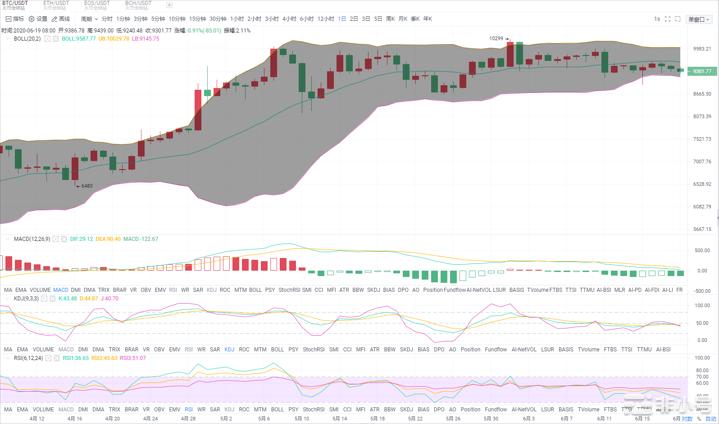
Task: Choose Position in RSI panel indicator bar
Action: (x=470, y=409)
